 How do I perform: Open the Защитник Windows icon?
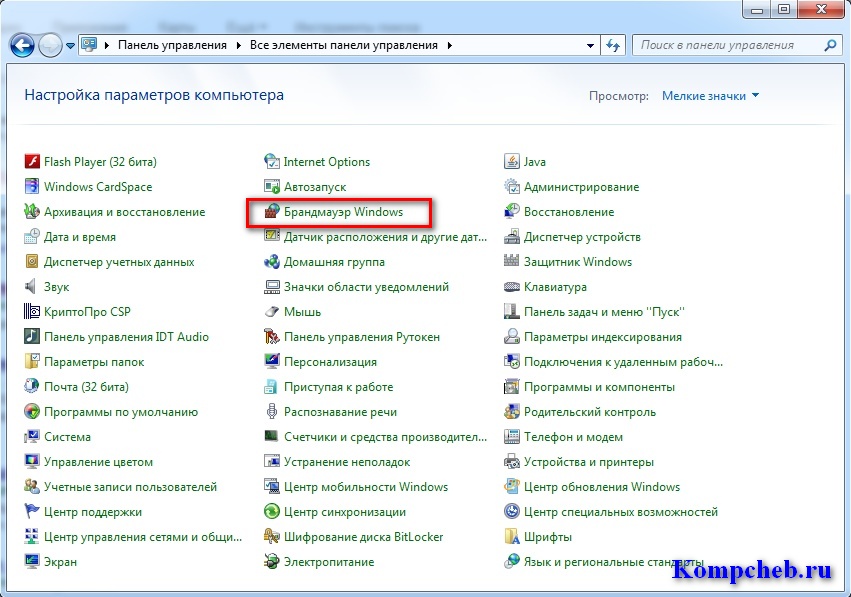click(512, 262)
